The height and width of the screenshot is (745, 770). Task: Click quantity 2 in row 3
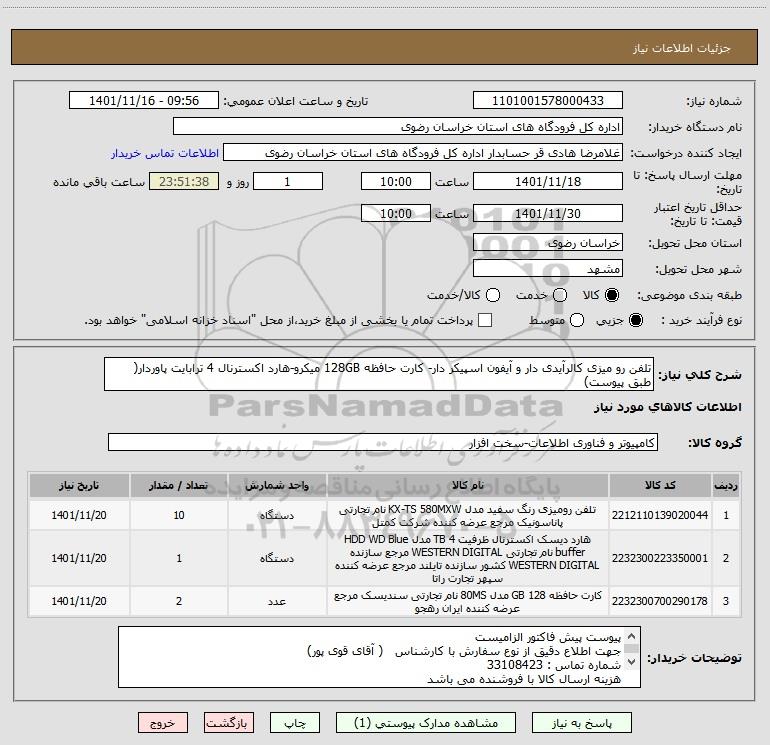coord(179,601)
